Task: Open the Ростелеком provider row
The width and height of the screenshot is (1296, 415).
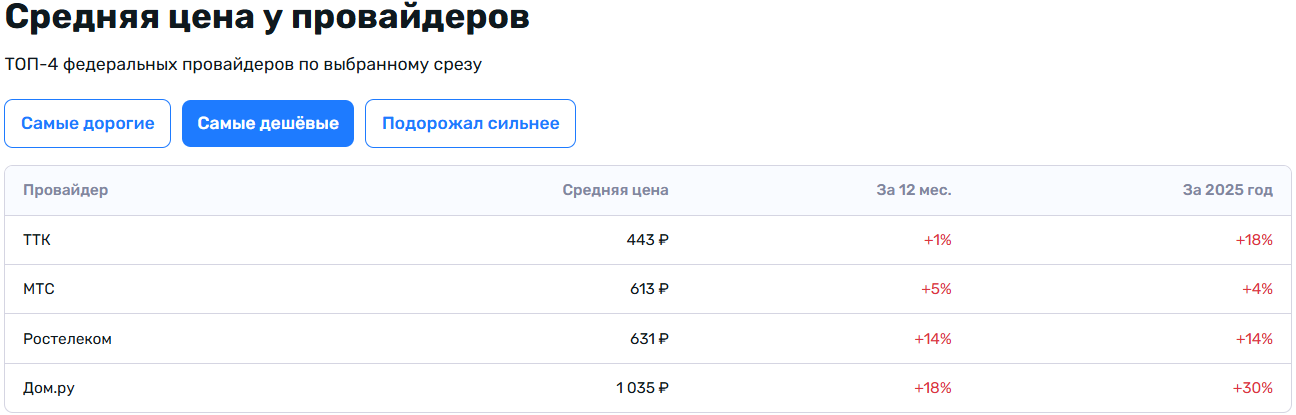Action: click(x=648, y=339)
